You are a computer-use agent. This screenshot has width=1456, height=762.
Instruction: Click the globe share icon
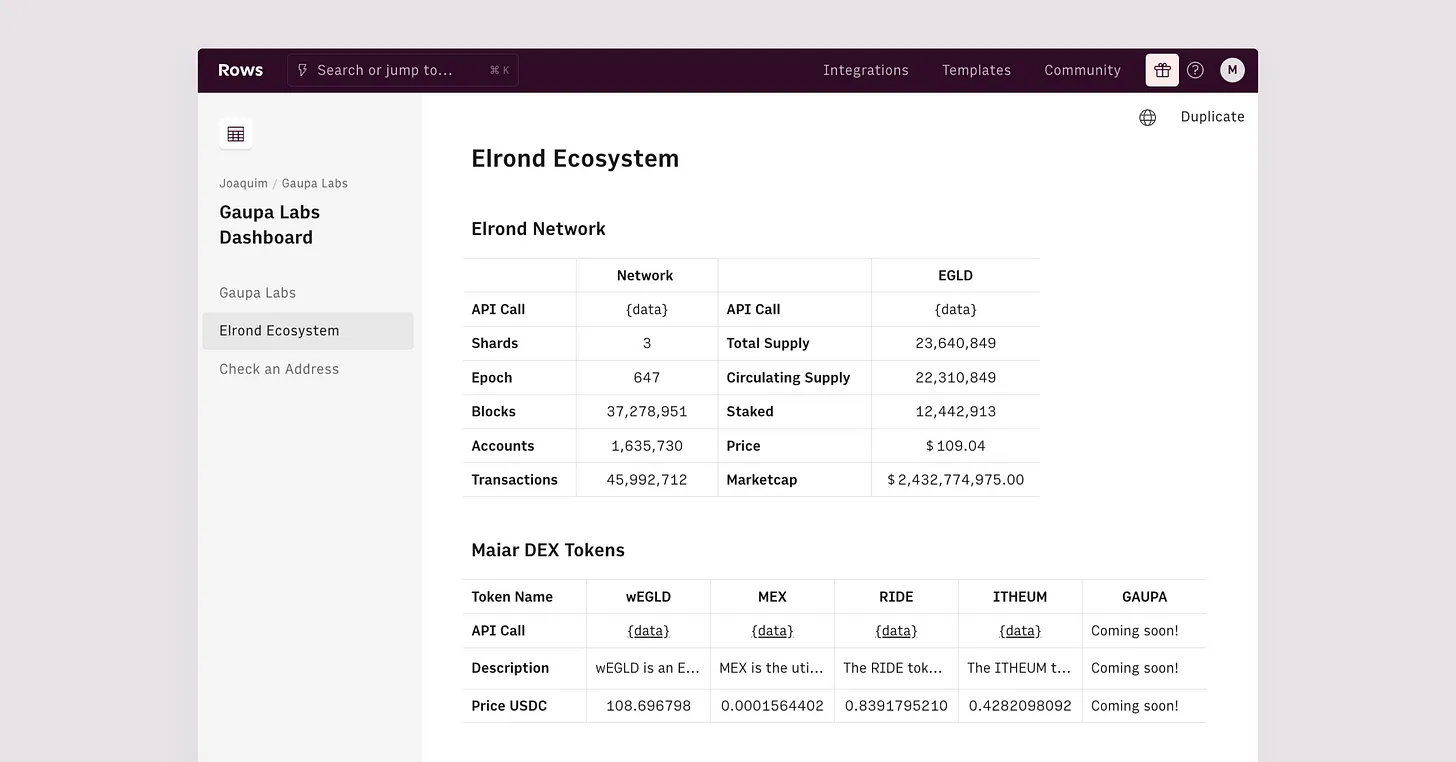[1147, 117]
